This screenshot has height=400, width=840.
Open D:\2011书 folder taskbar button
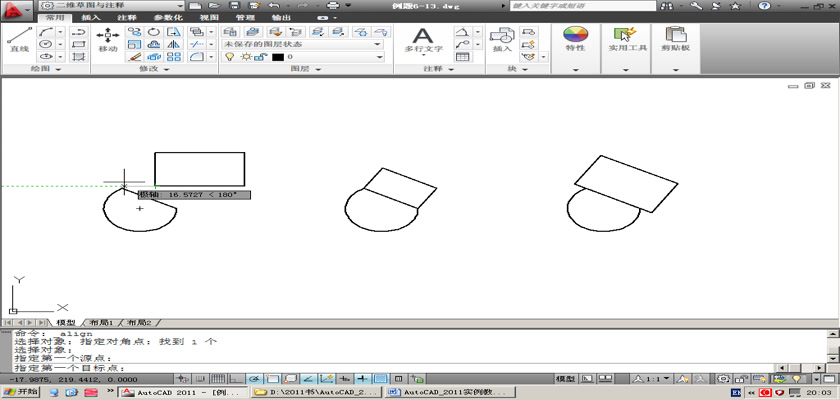[317, 392]
